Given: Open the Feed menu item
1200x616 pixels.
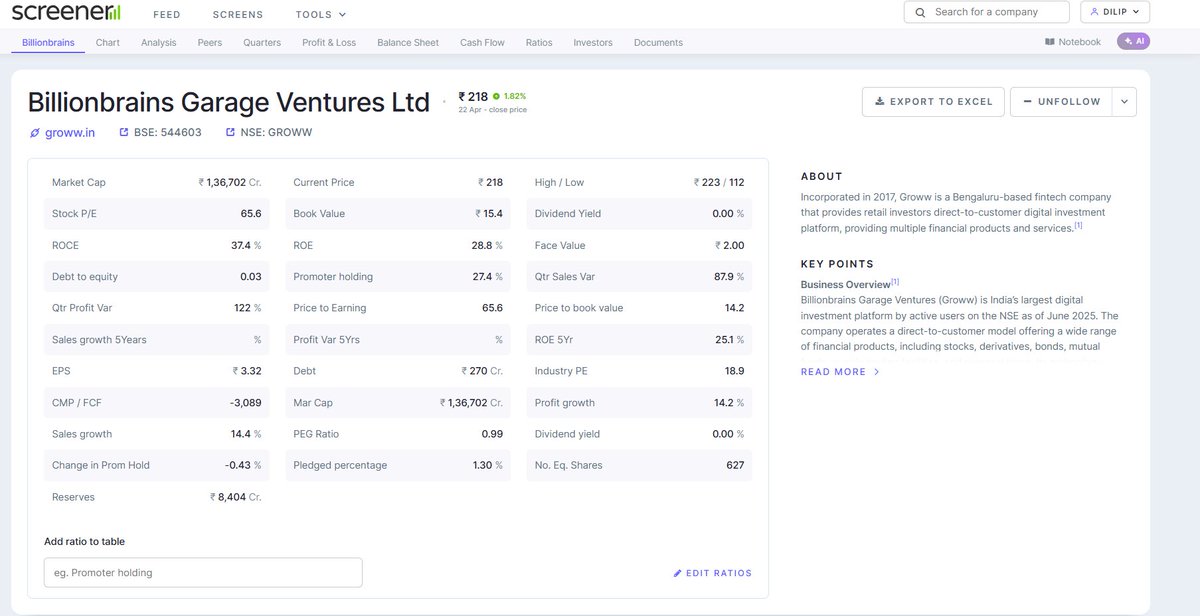Looking at the screenshot, I should [167, 15].
